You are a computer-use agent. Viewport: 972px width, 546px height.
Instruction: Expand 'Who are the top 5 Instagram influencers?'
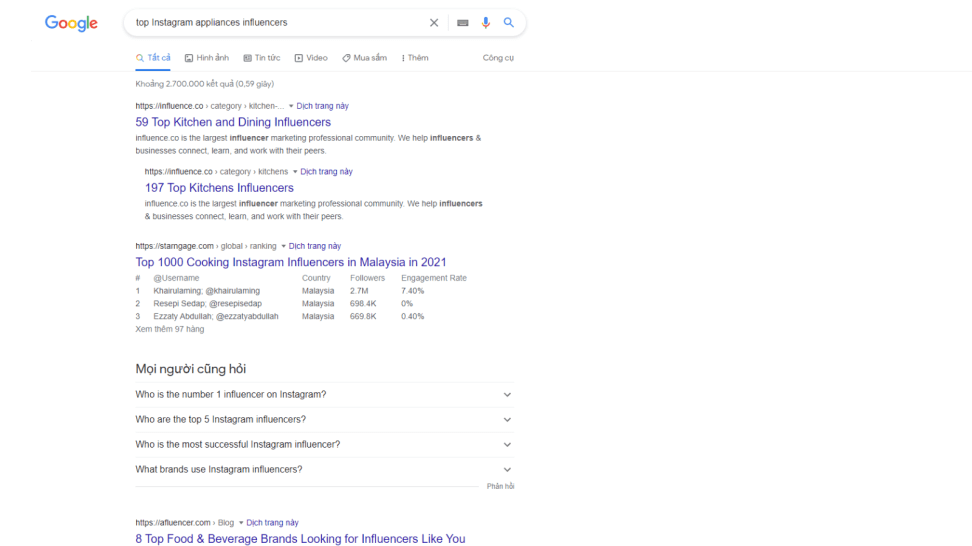(324, 420)
